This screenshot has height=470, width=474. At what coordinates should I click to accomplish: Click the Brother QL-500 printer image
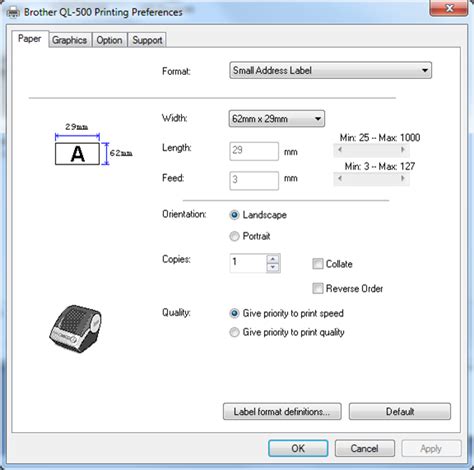[x=75, y=329]
